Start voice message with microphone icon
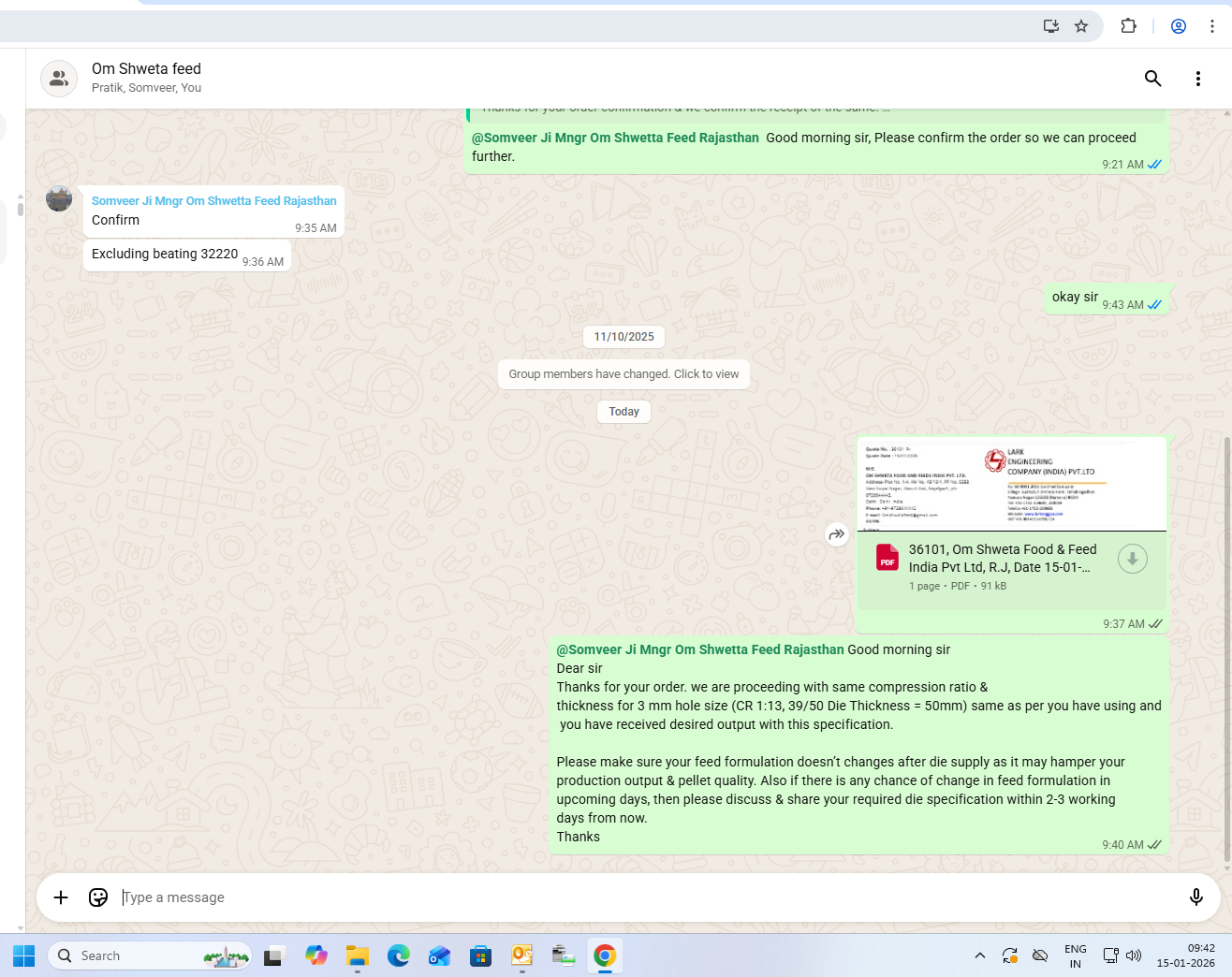The height and width of the screenshot is (977, 1232). [x=1195, y=897]
